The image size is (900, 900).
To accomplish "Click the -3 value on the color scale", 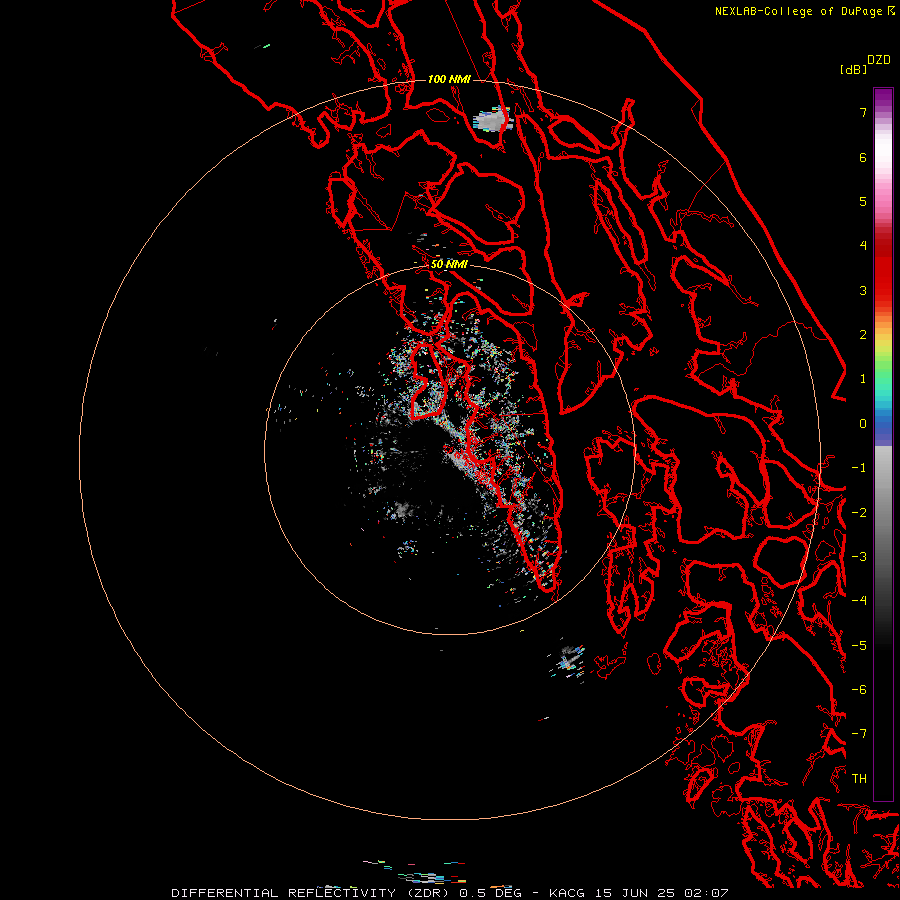I will (x=859, y=557).
